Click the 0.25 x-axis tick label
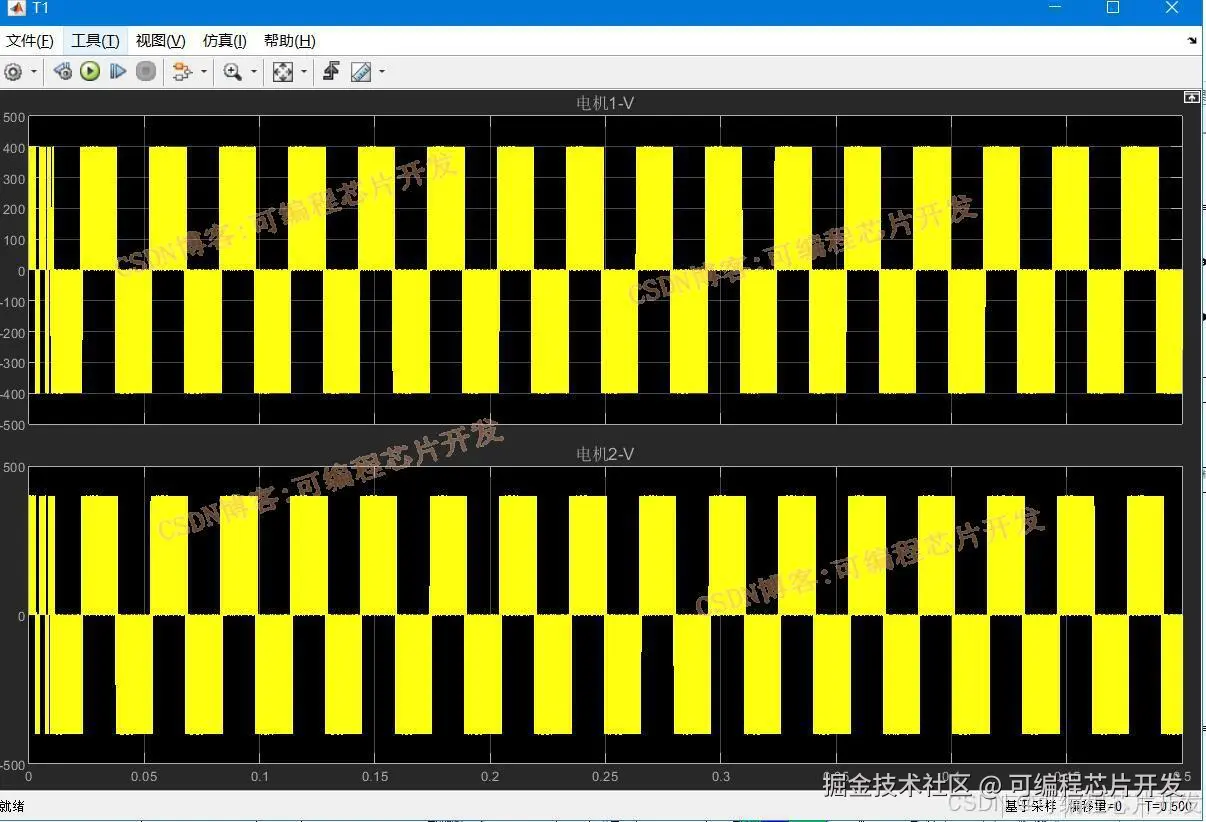The image size is (1206, 822). 604,776
